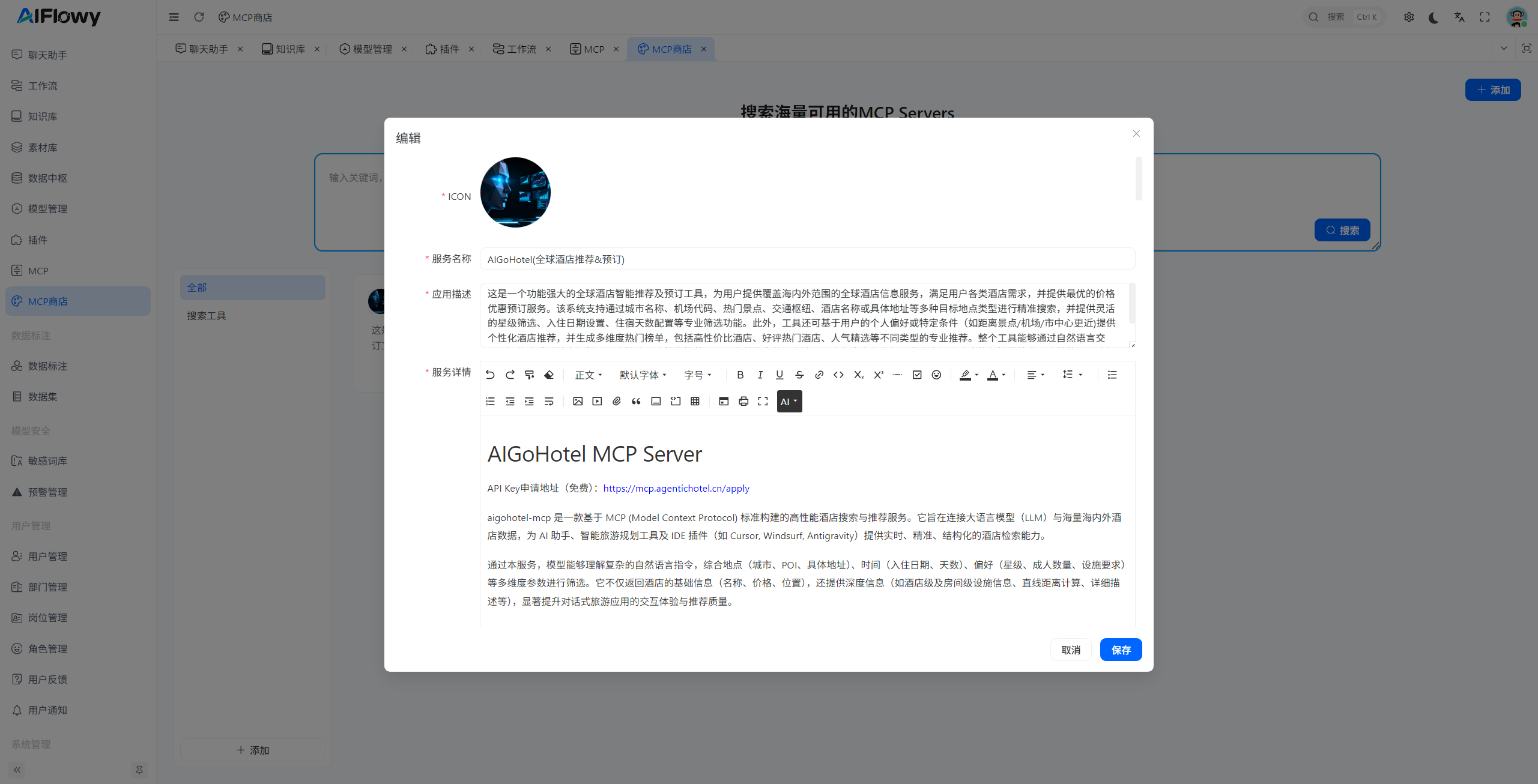The height and width of the screenshot is (784, 1538).
Task: Insert a task list checkbox item
Action: click(x=917, y=375)
